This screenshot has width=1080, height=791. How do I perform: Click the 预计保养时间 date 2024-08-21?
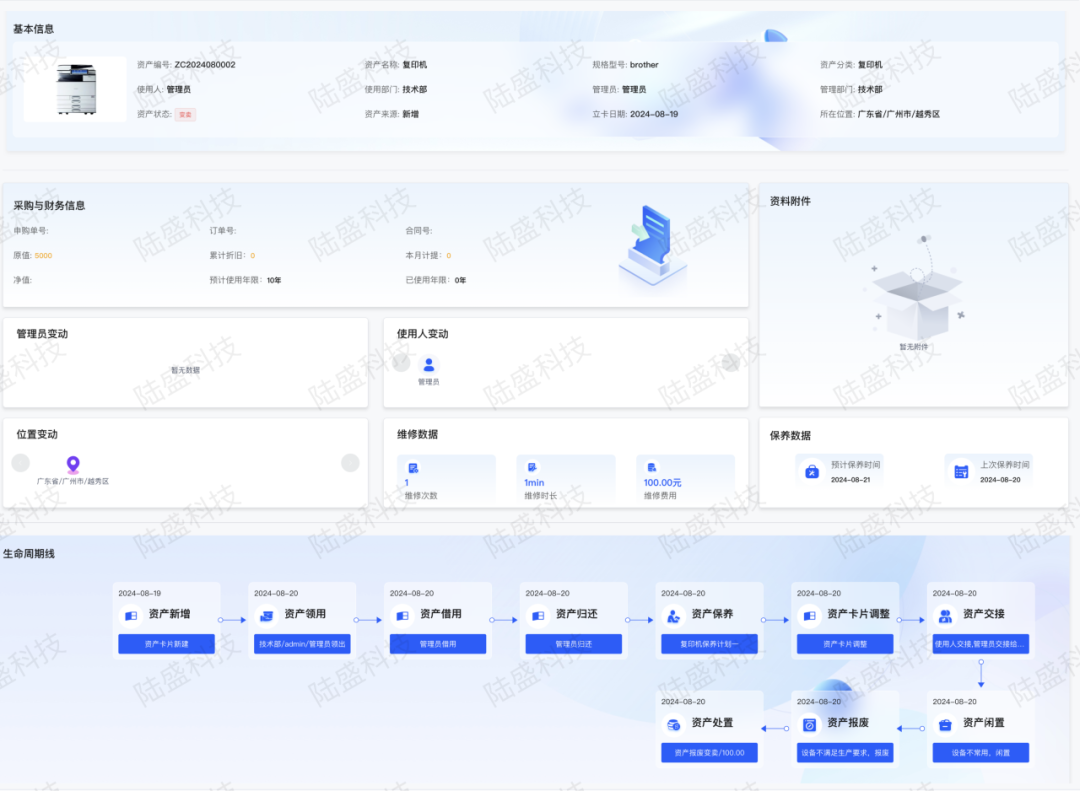coord(850,480)
